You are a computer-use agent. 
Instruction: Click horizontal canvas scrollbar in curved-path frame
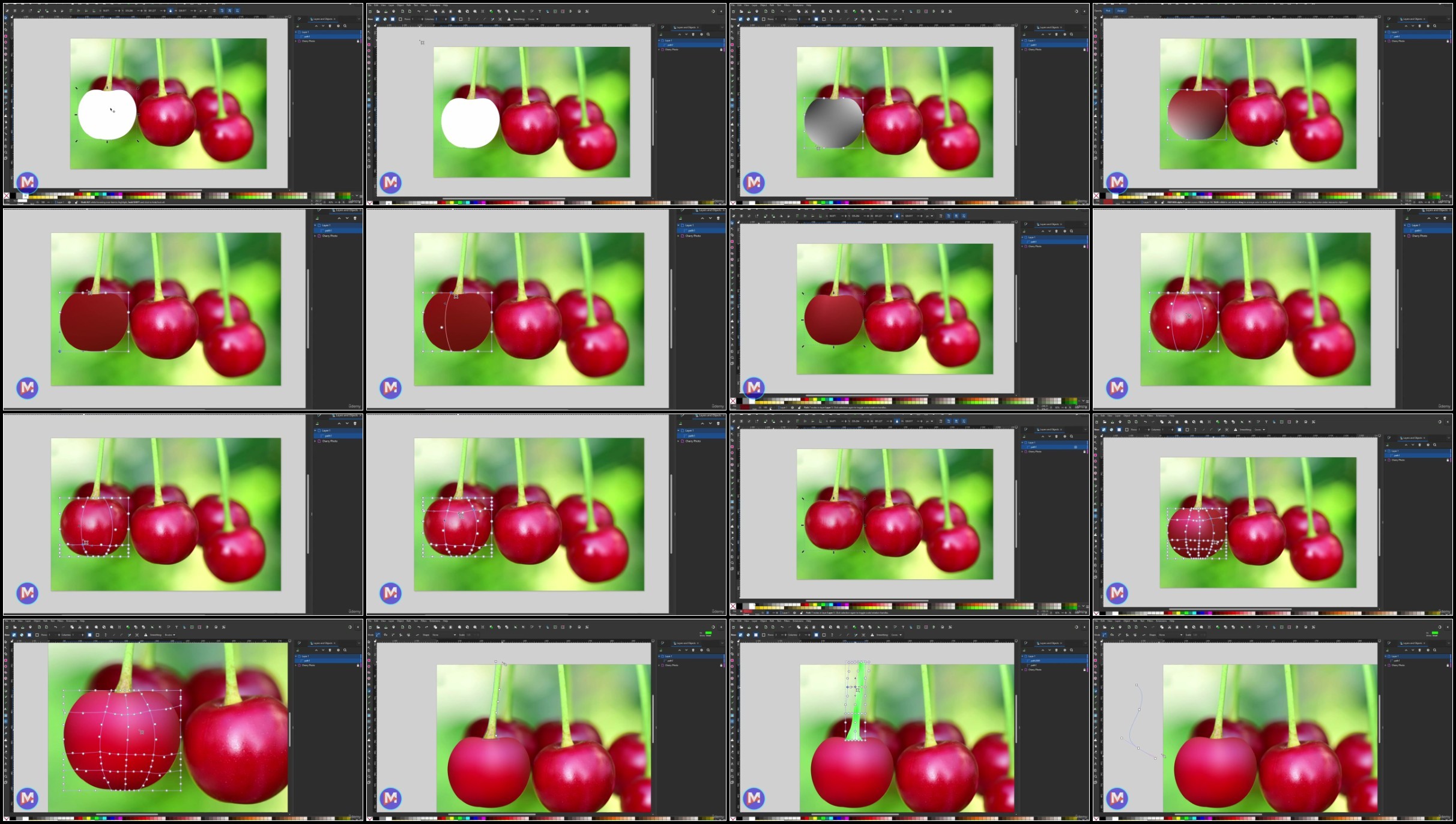[1218, 814]
